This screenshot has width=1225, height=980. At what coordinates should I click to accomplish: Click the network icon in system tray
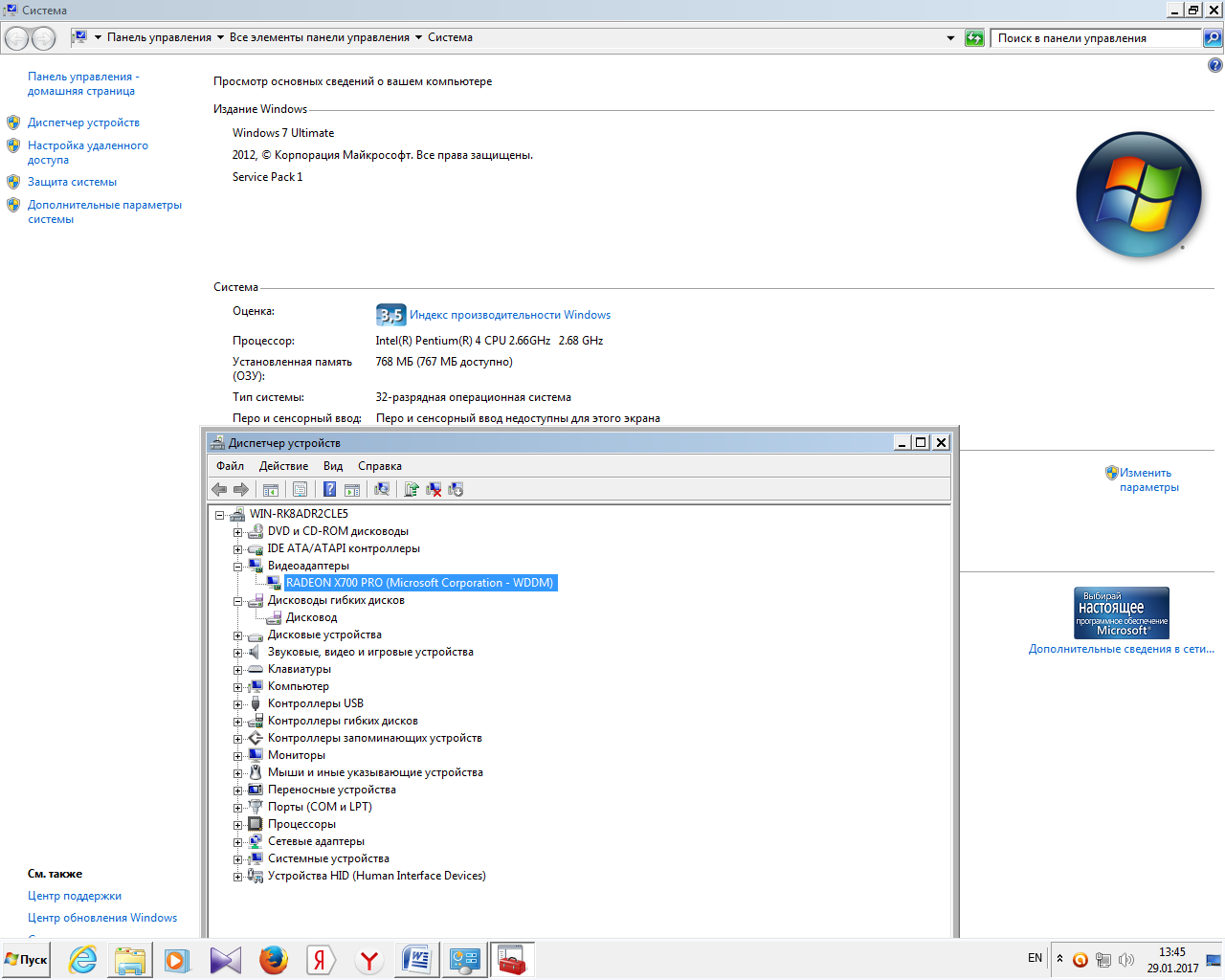coord(1103,960)
